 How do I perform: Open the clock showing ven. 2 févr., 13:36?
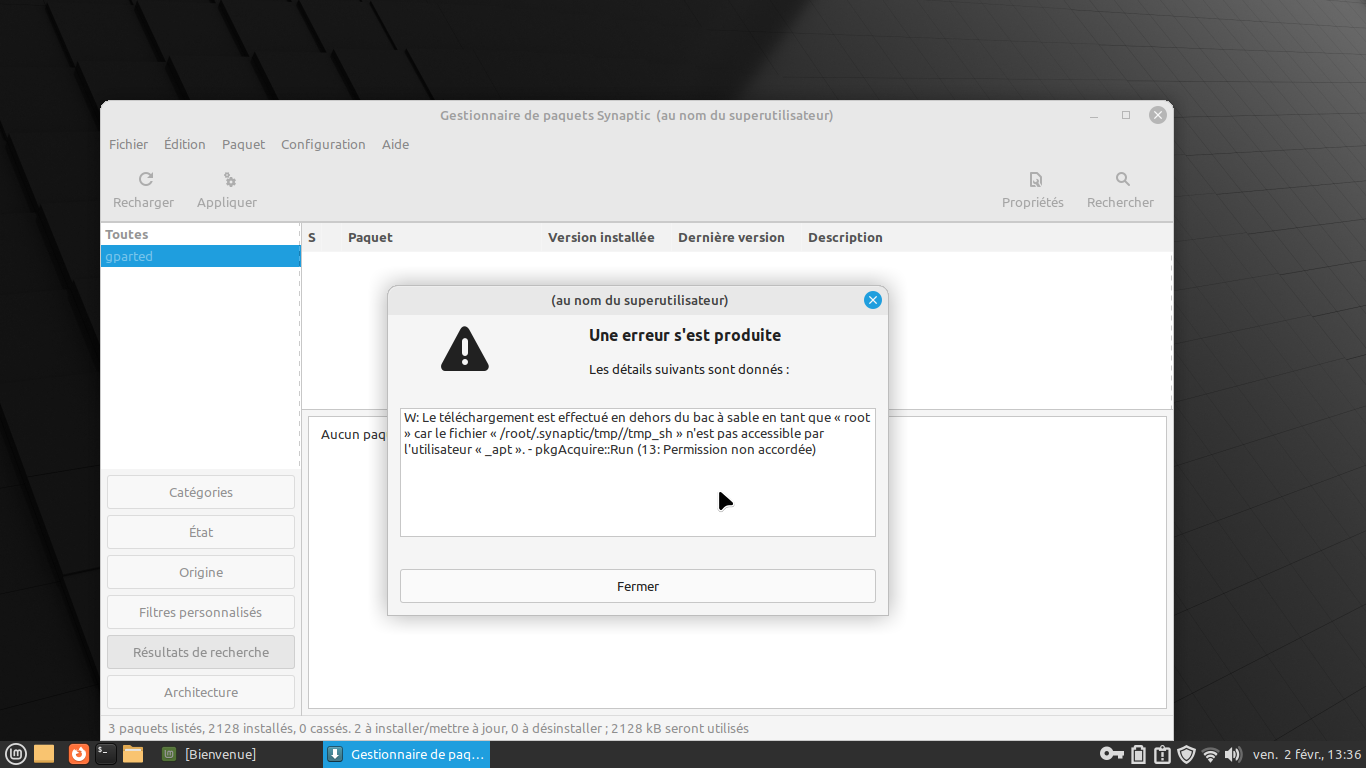pyautogui.click(x=1307, y=754)
